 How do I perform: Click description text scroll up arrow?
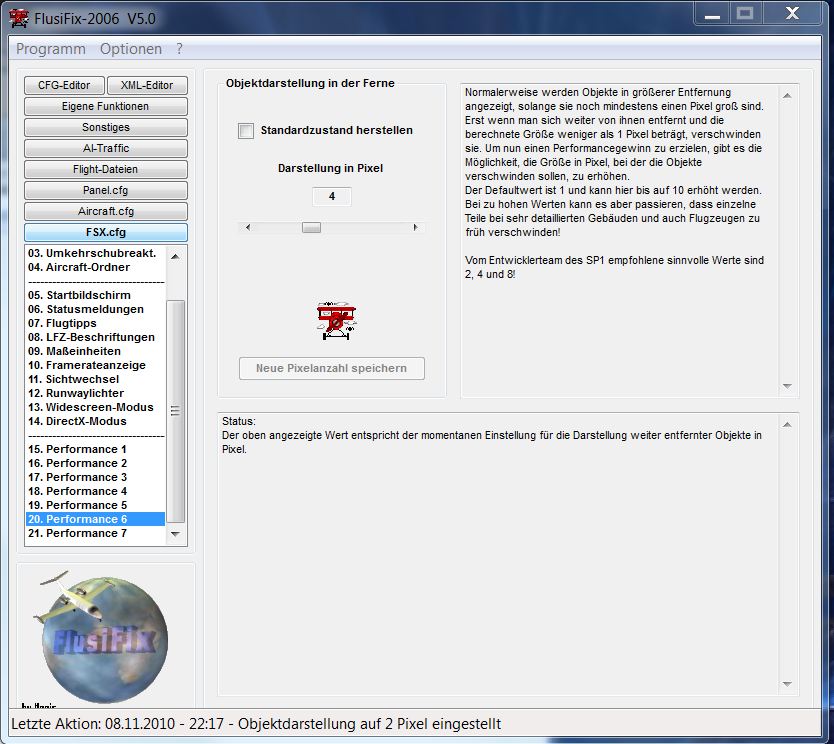(x=788, y=96)
